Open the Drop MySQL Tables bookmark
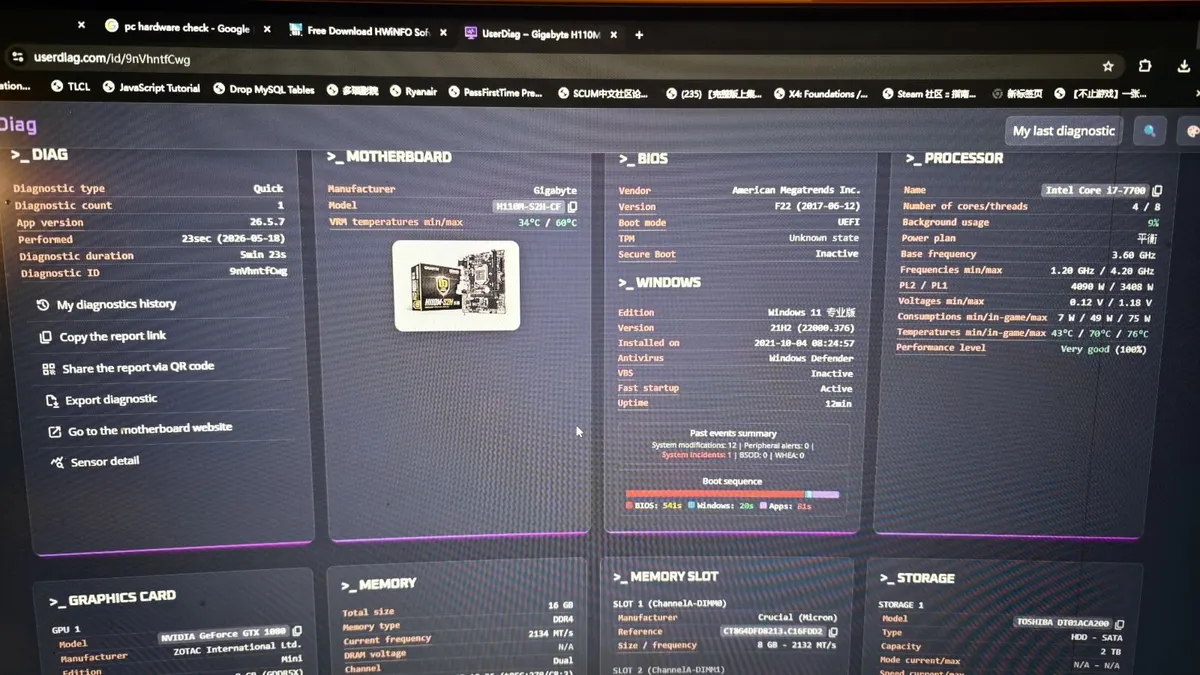 click(264, 89)
